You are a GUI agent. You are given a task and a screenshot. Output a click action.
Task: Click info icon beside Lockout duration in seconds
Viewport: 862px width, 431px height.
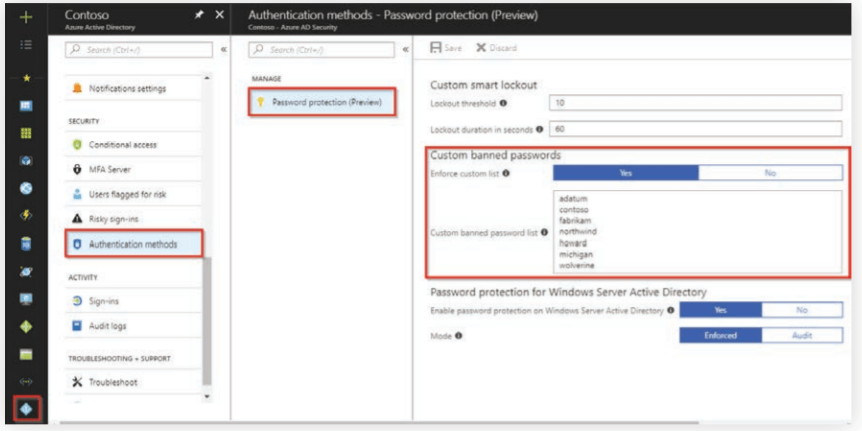point(539,129)
